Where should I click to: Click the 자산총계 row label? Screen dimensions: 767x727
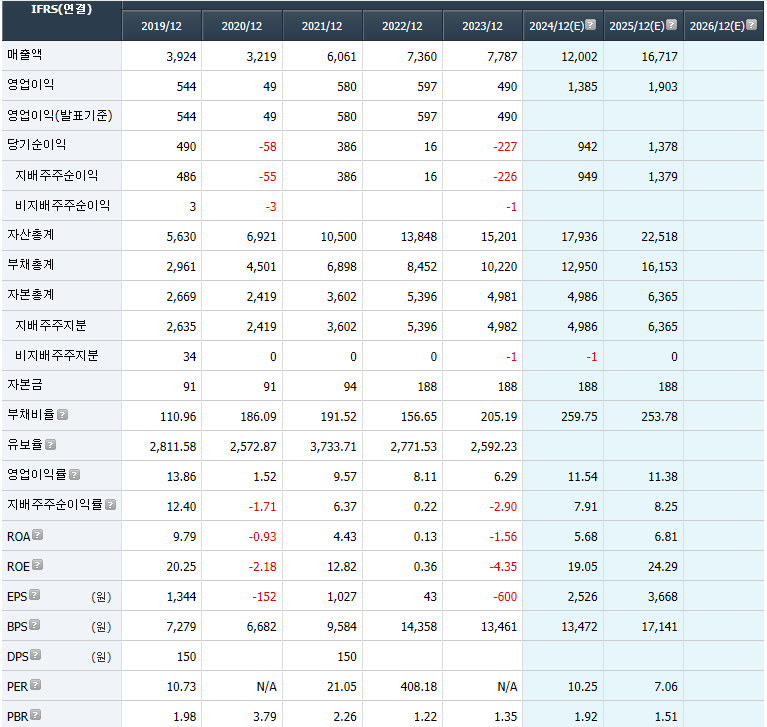click(x=31, y=234)
